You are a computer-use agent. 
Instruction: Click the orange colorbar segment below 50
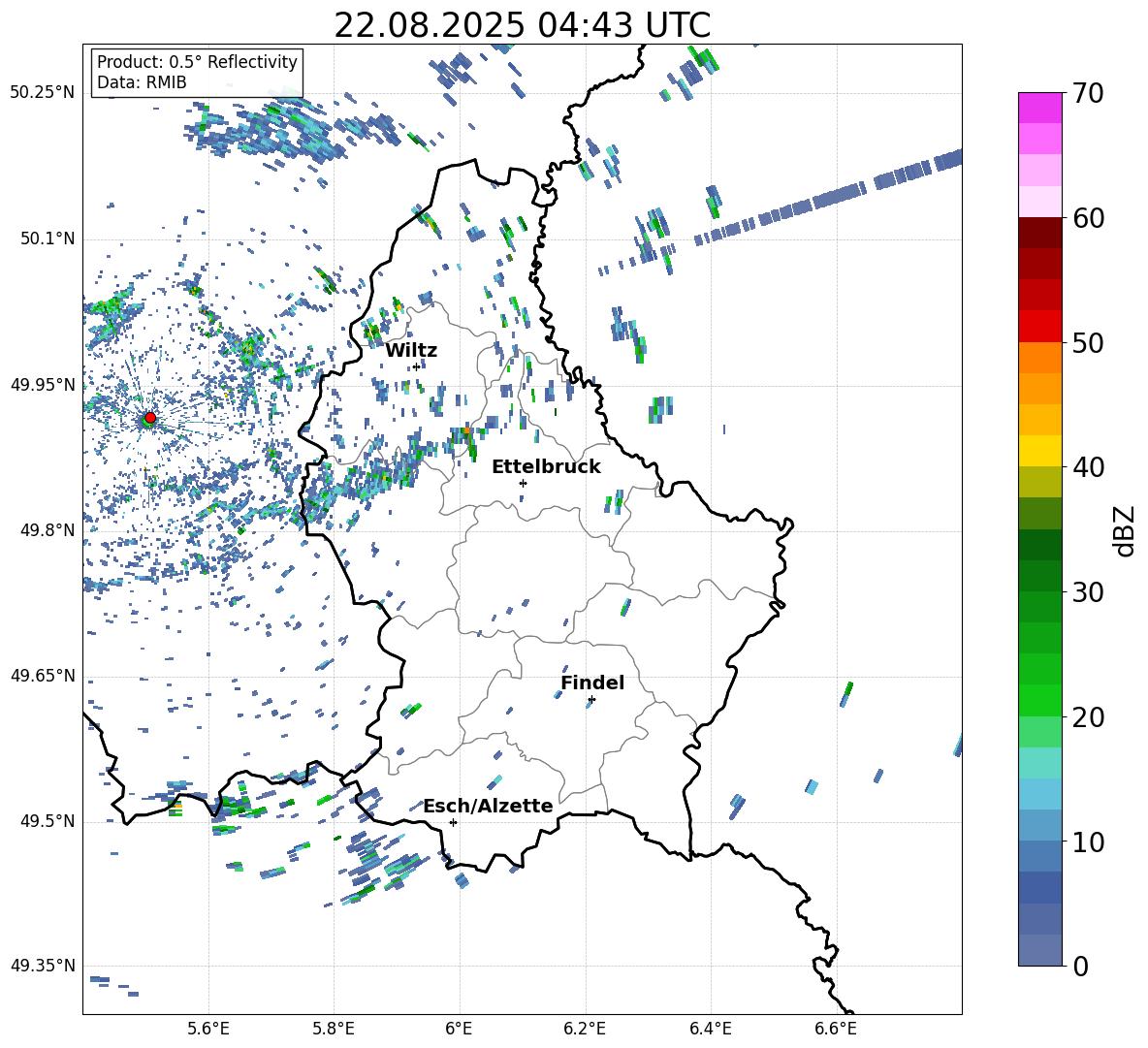click(x=1039, y=358)
